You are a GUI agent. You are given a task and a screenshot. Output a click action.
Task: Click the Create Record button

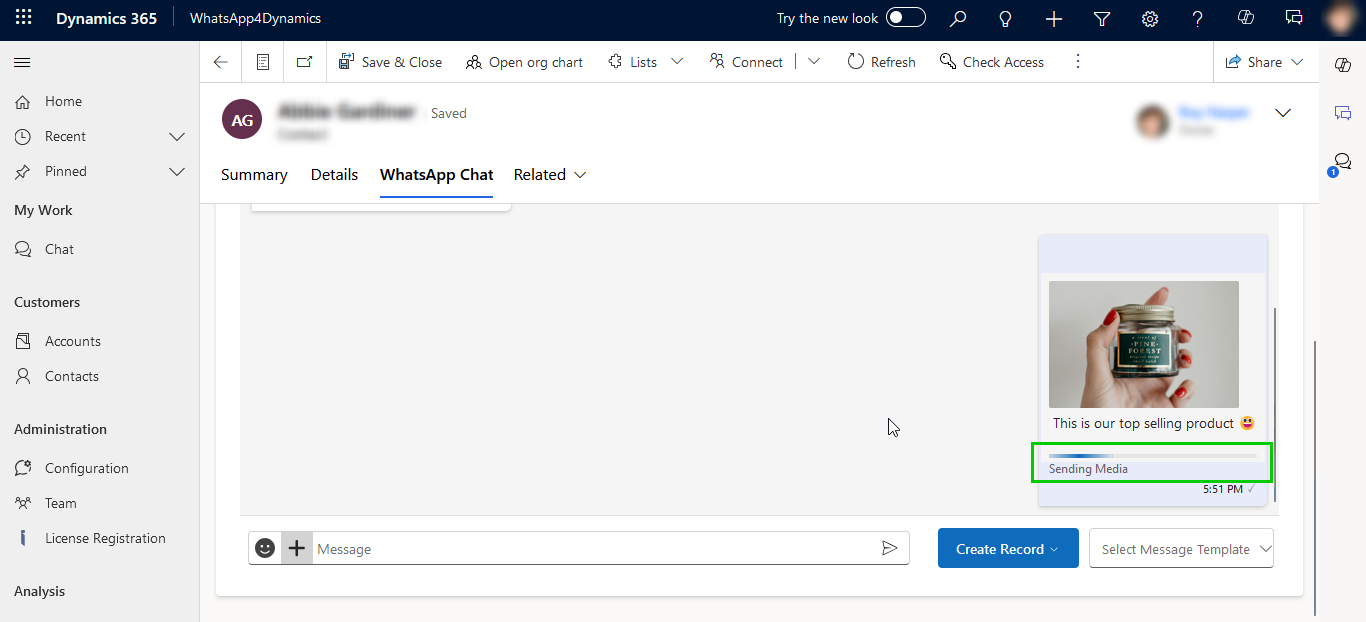1007,549
